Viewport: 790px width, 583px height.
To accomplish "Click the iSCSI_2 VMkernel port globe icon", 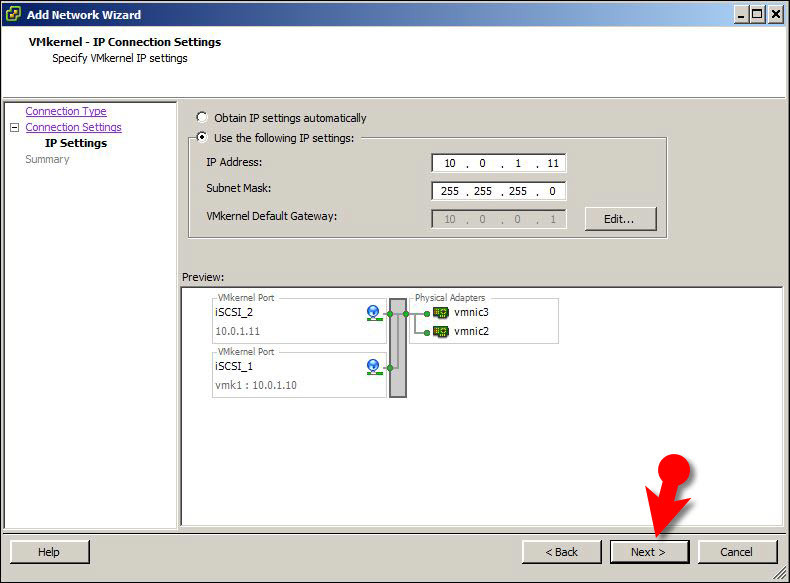I will 373,313.
